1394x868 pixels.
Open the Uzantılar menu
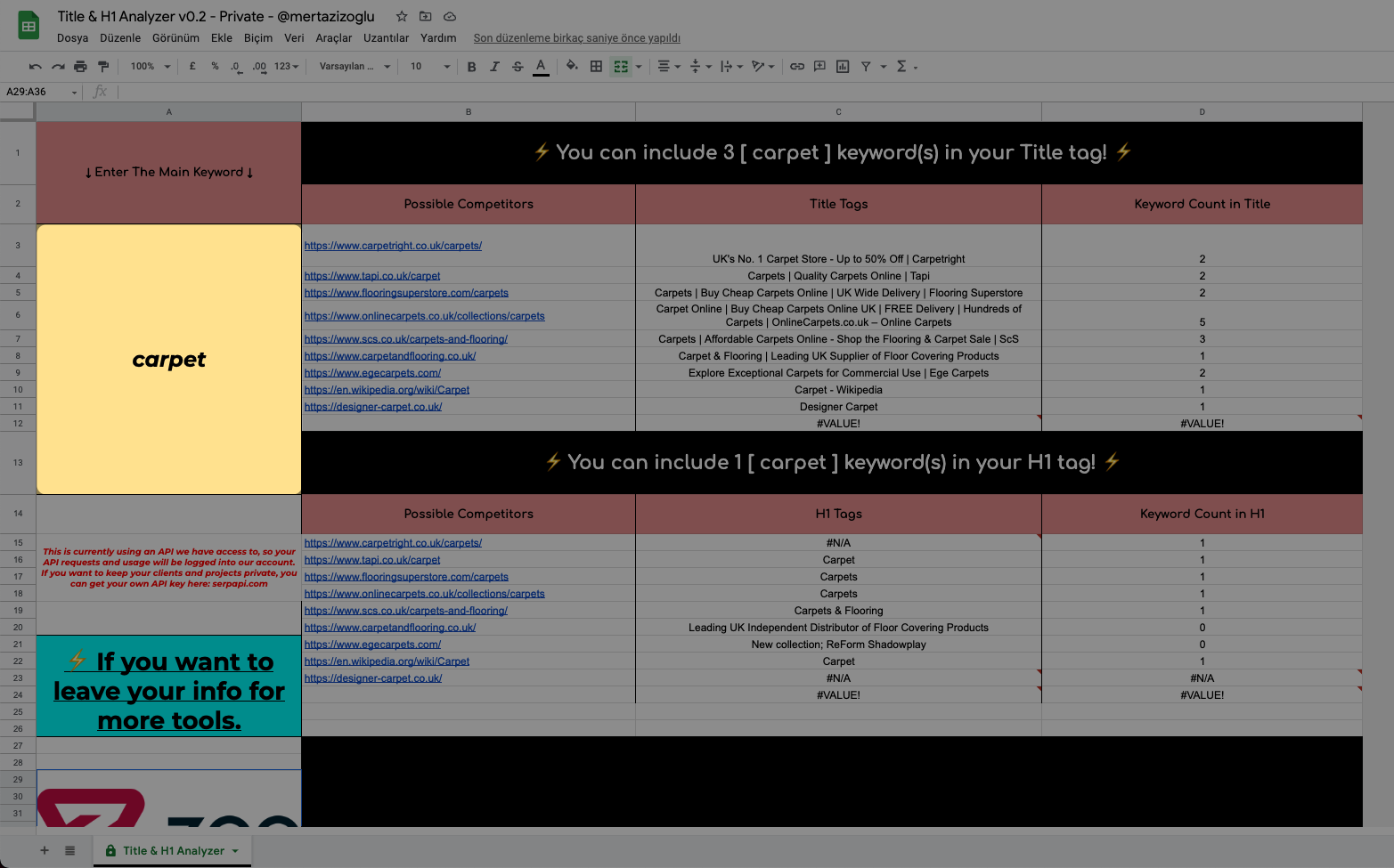(386, 38)
